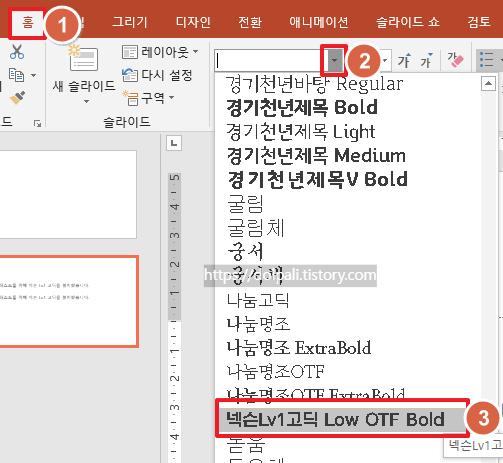Switch to the 디자인 tab

193,22
